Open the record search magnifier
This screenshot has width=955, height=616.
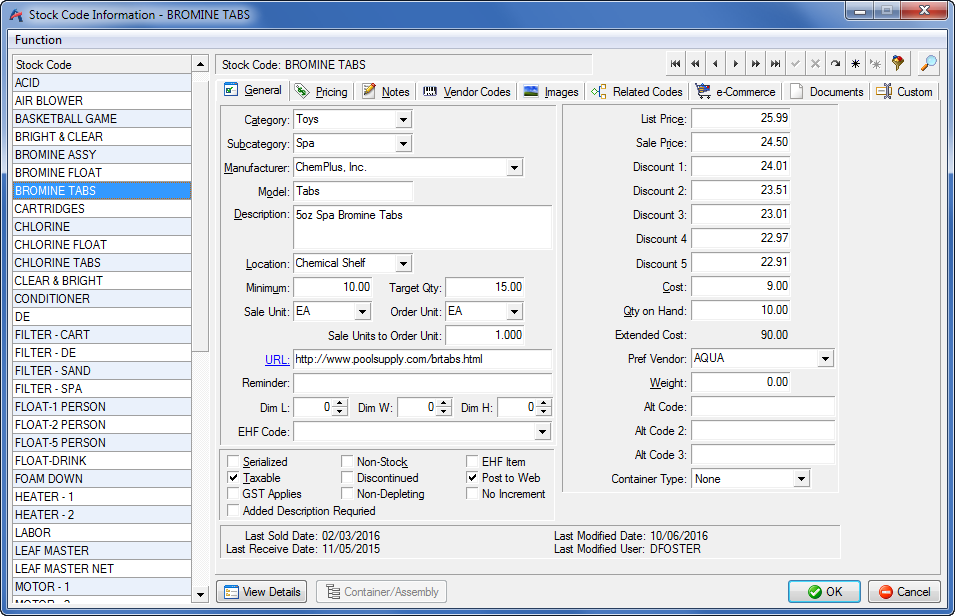(928, 63)
